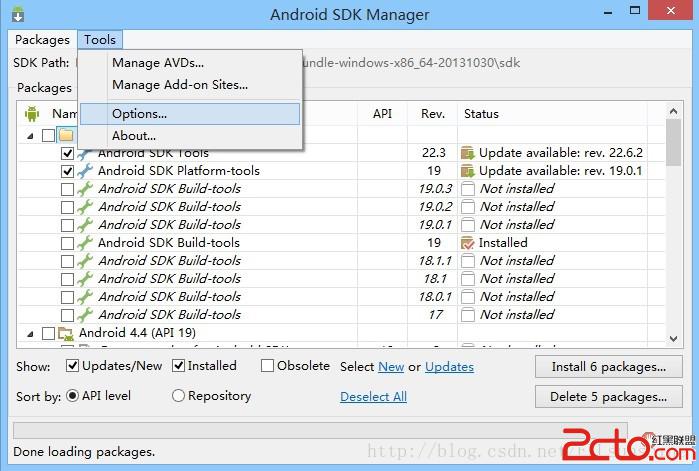Click the API column header

point(382,114)
